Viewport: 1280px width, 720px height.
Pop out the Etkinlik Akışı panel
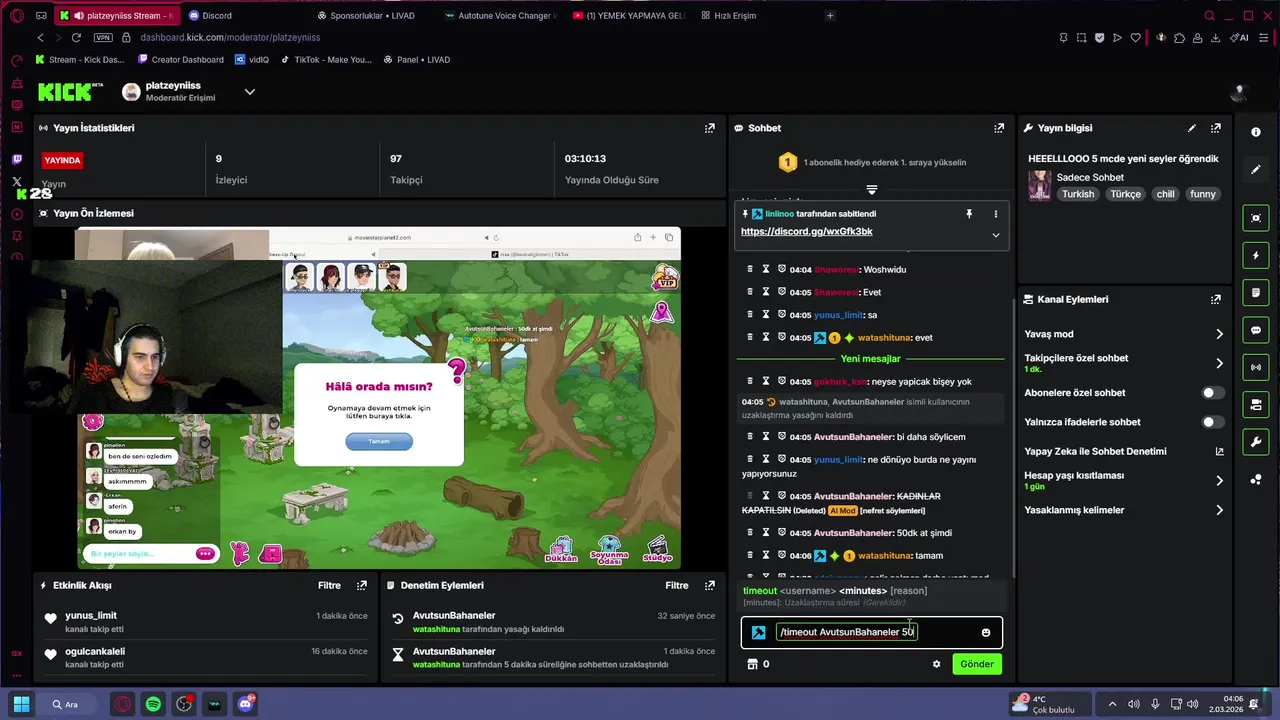(362, 586)
